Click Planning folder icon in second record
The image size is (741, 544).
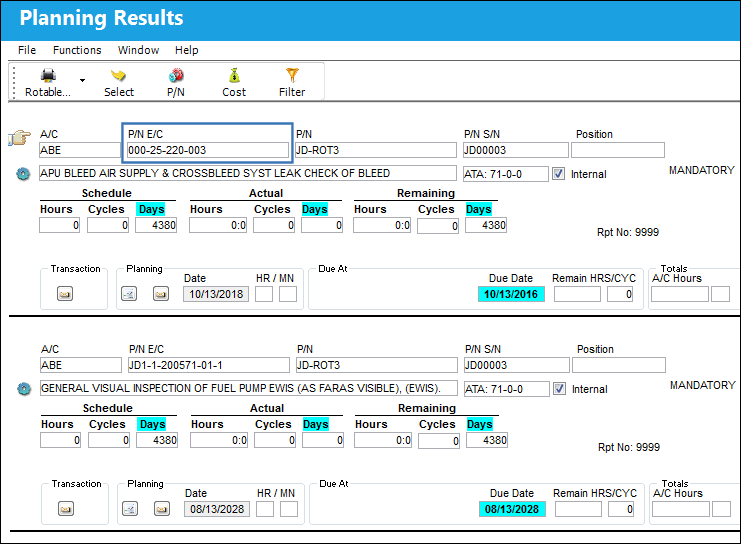click(162, 509)
